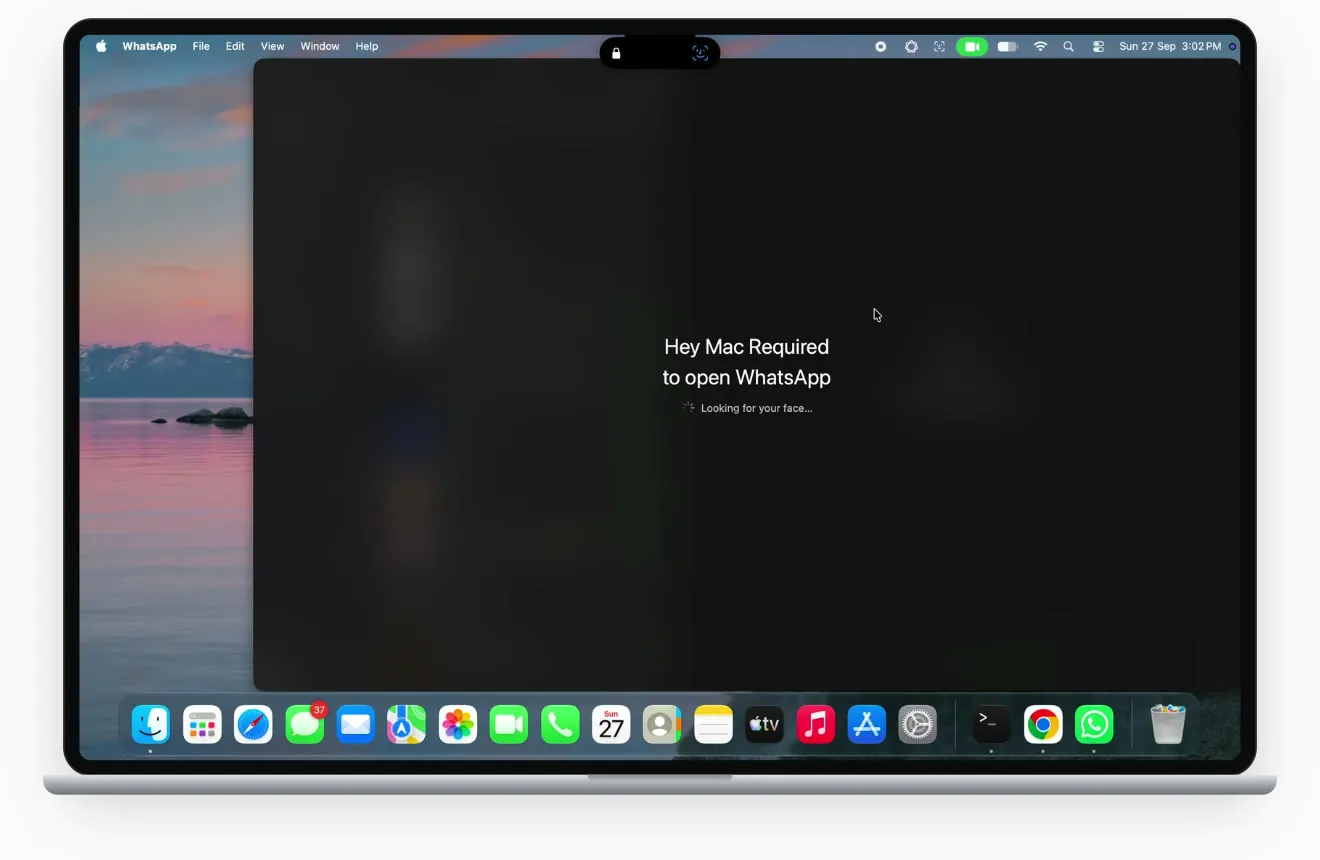
Task: Open Spotlight search in menu bar
Action: click(1069, 46)
